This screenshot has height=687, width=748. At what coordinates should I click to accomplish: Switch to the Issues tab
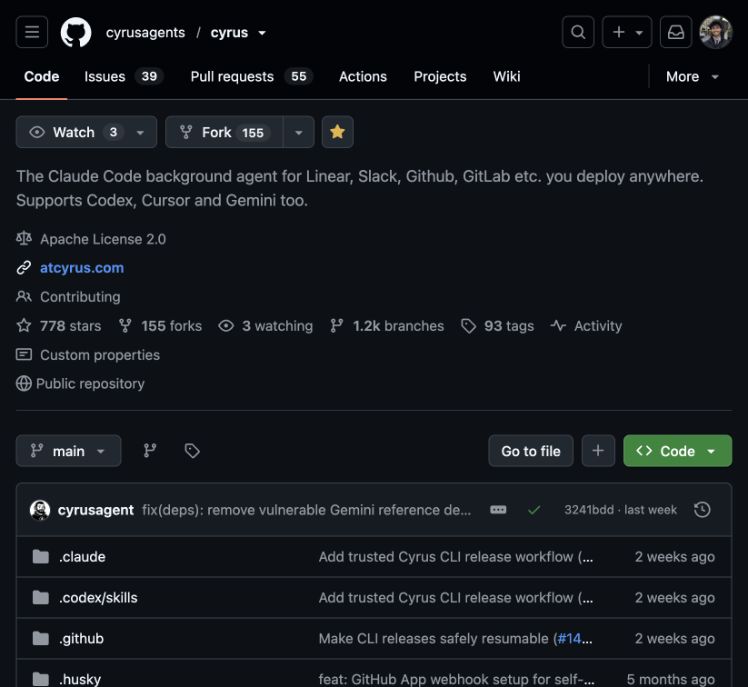click(x=124, y=76)
